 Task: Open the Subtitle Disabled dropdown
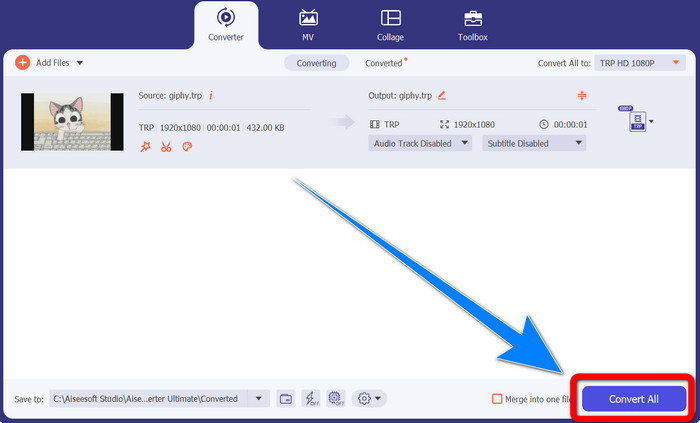(x=533, y=143)
